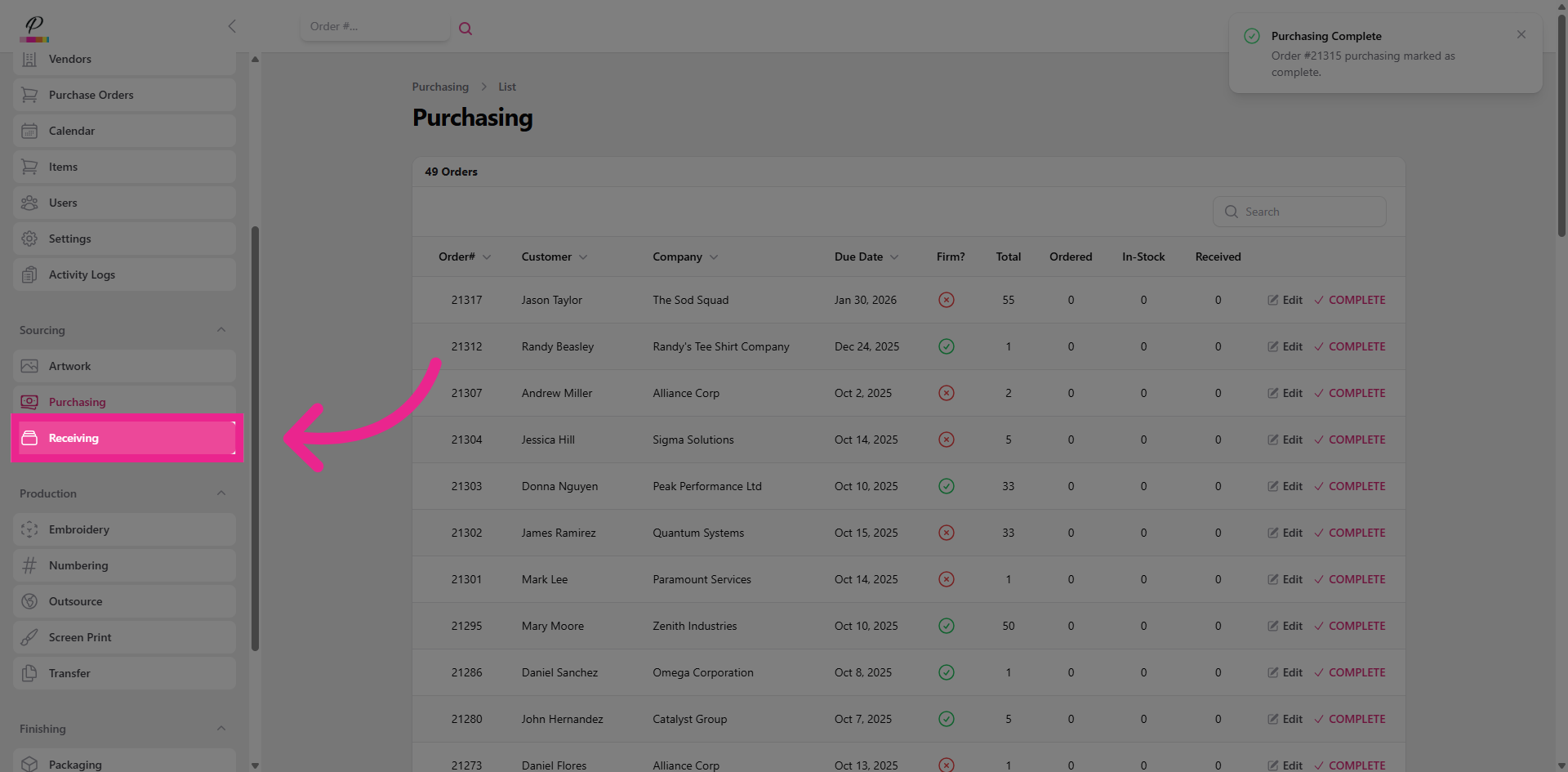This screenshot has width=1568, height=772.
Task: Click the Numbering hash icon in sidebar
Action: (x=29, y=565)
